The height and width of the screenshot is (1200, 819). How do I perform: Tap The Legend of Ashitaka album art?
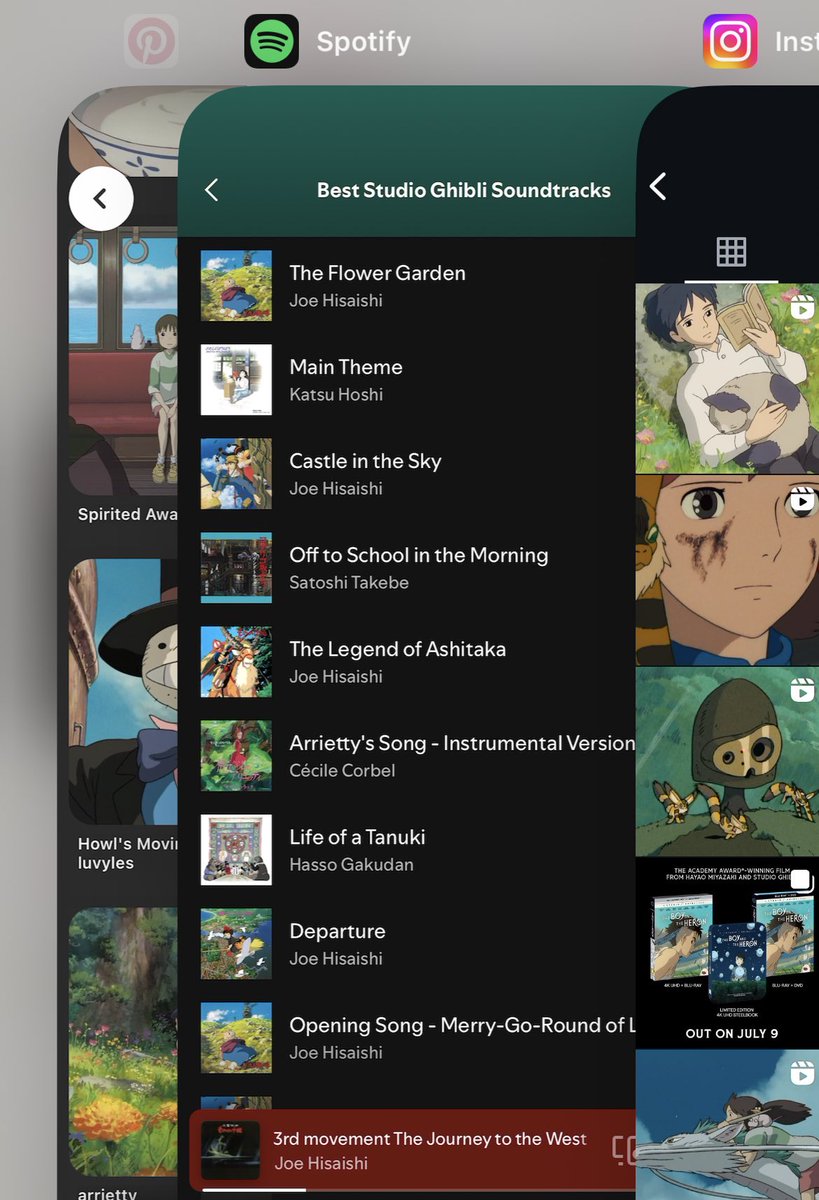(x=236, y=661)
